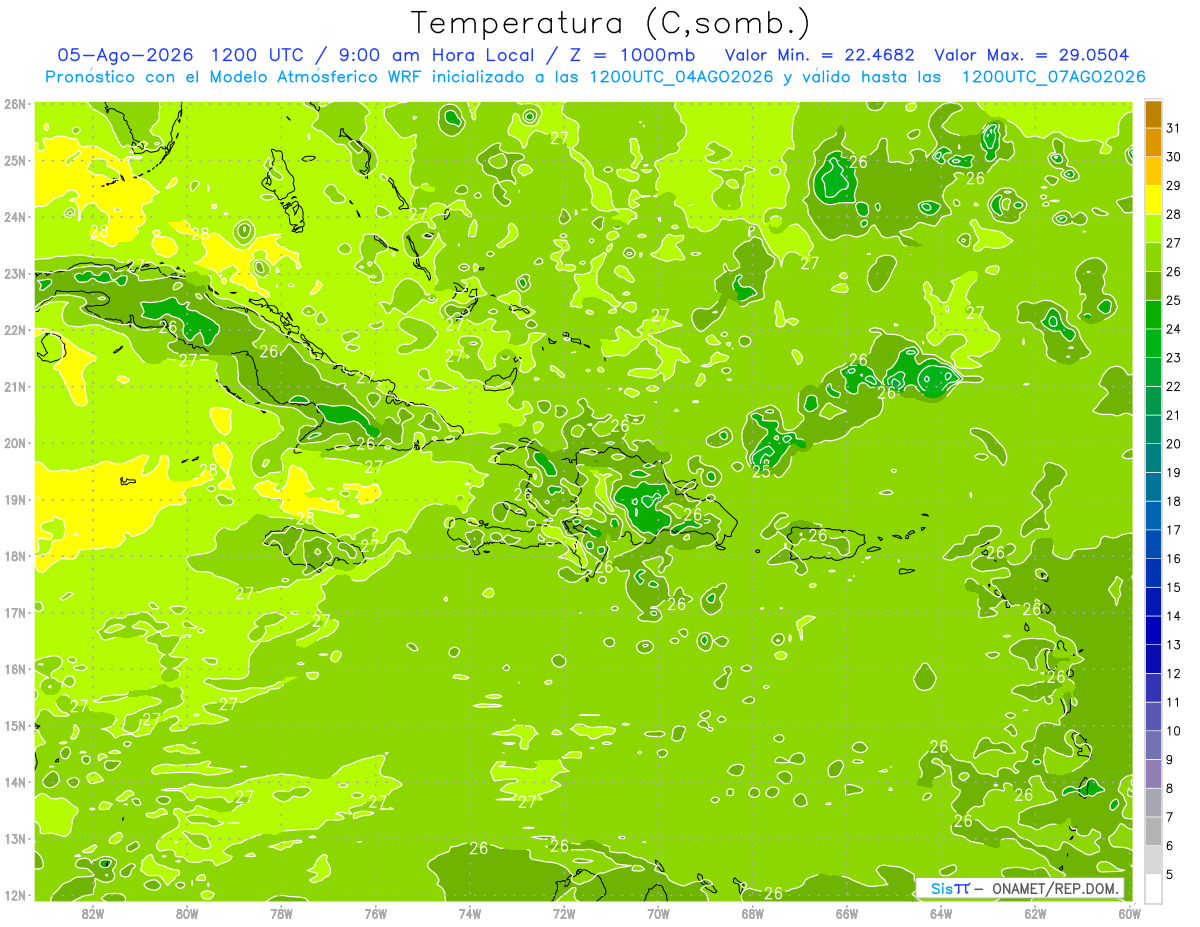Viewport: 1200px width, 927px height.
Task: Click the 62W longitude axis label
Action: 1035,913
